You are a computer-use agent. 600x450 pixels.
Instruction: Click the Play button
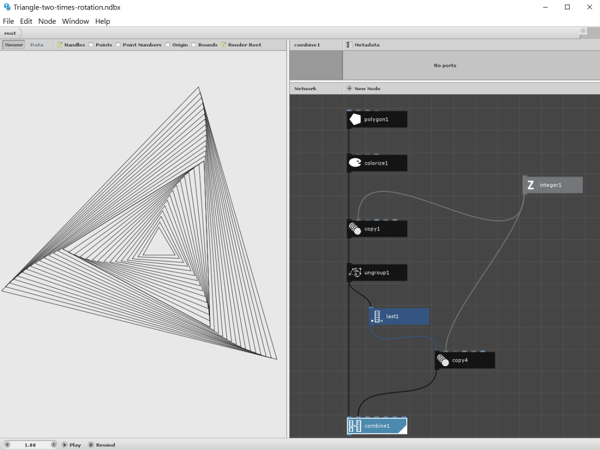(x=72, y=445)
